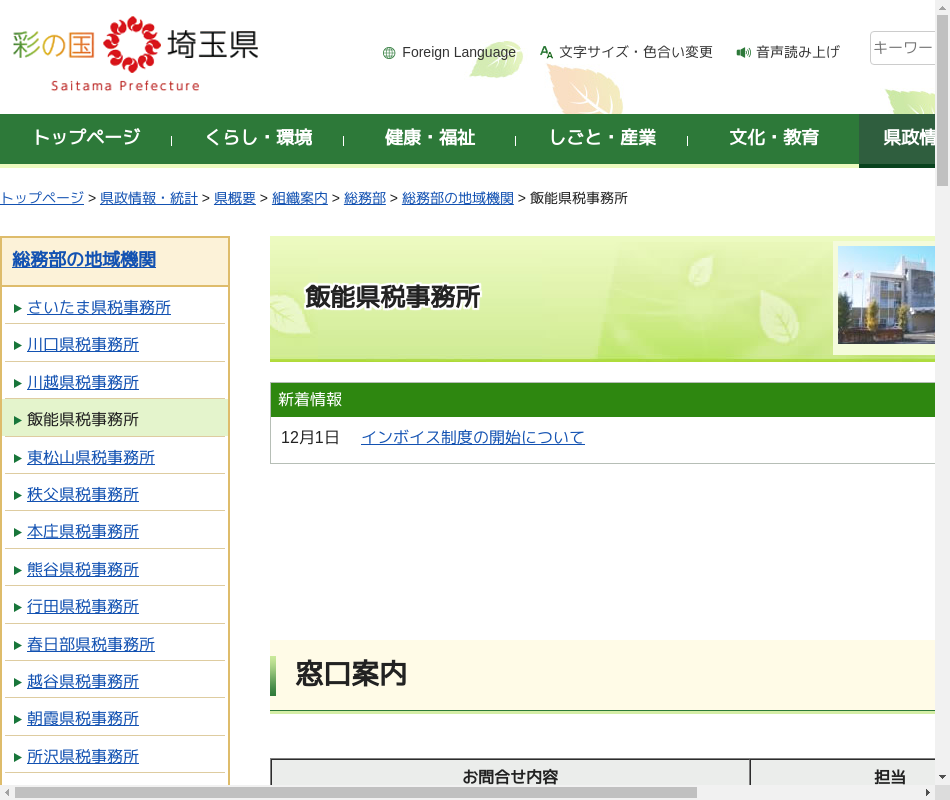Open 本庄県税事務所 in the sidebar
Viewport: 950px width, 800px height.
point(83,532)
